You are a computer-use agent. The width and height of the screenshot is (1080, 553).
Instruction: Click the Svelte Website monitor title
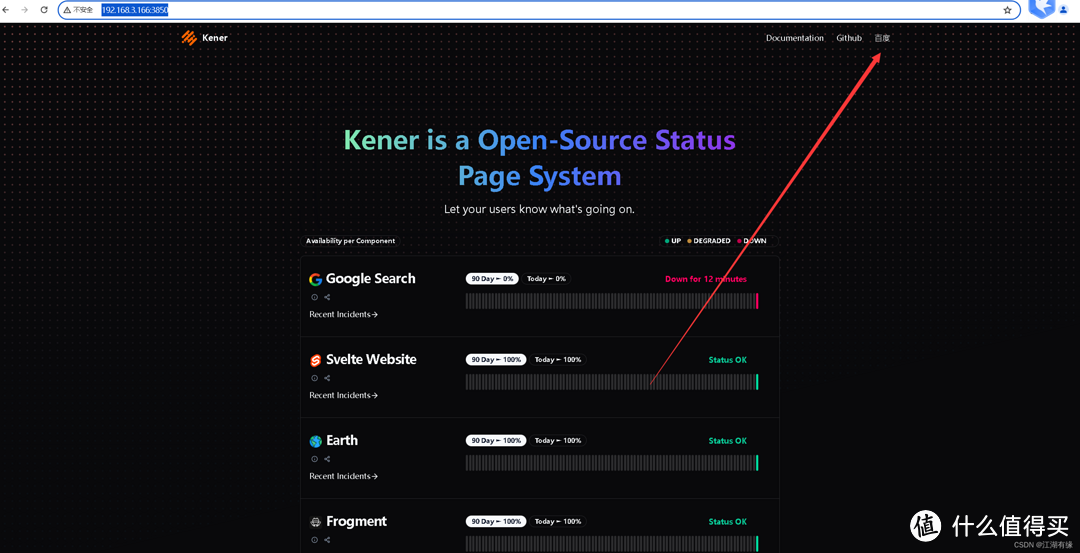click(371, 359)
